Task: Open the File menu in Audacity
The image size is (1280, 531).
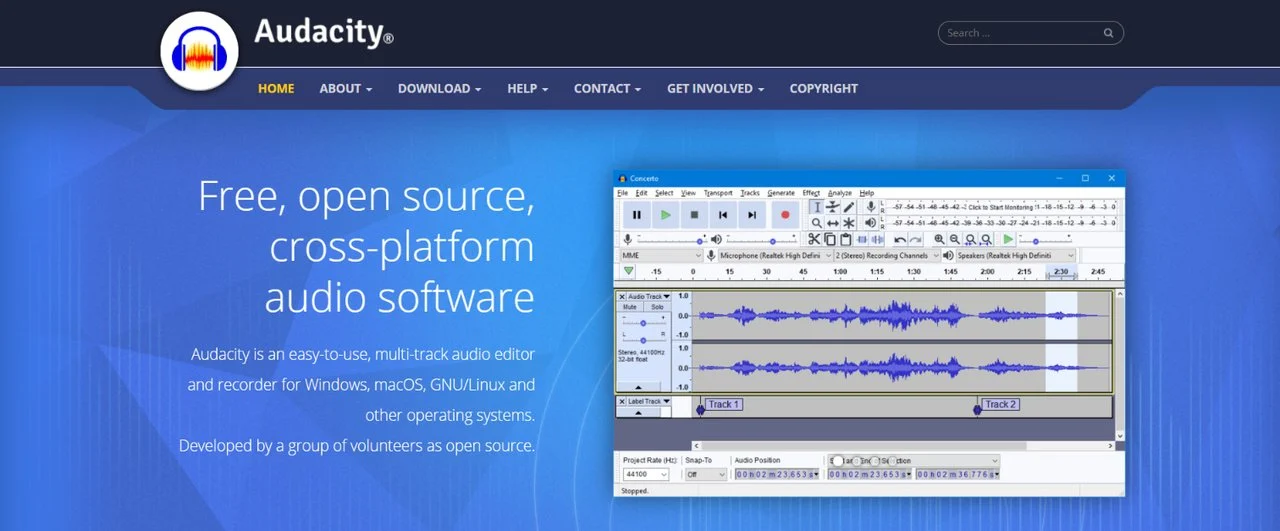Action: tap(622, 193)
